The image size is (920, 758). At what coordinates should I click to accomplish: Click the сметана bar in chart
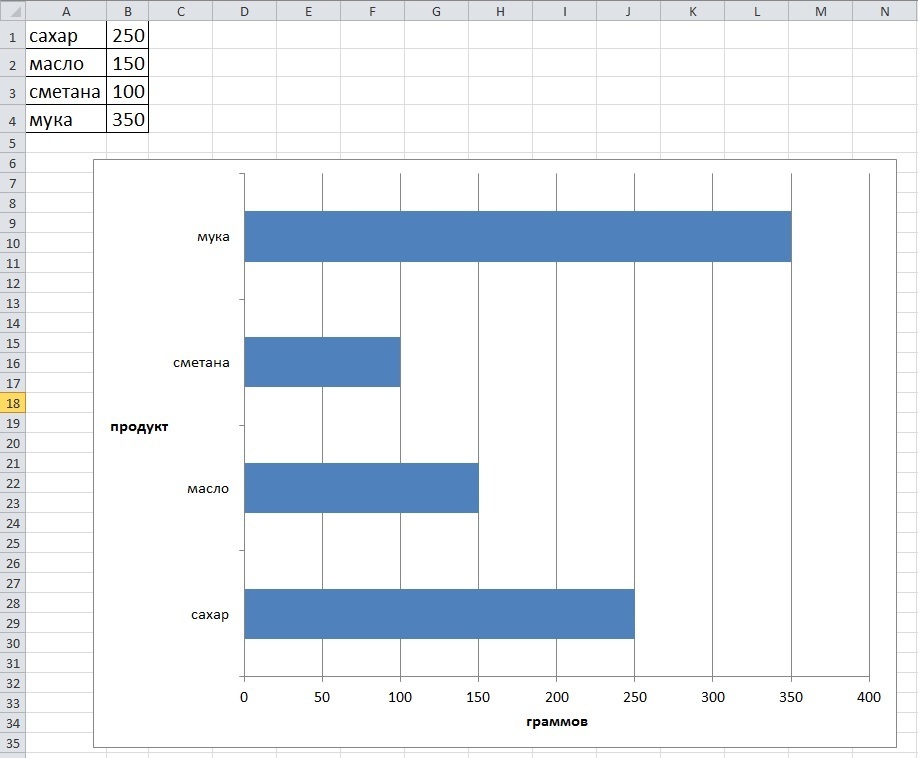point(322,362)
